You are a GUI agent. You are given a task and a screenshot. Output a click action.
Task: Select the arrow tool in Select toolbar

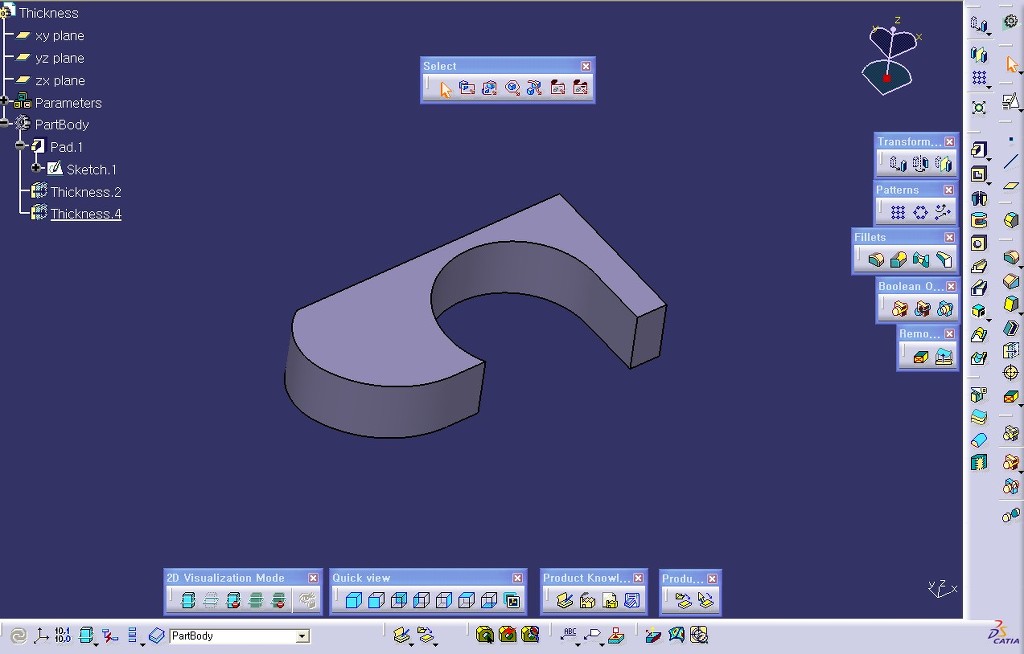445,89
